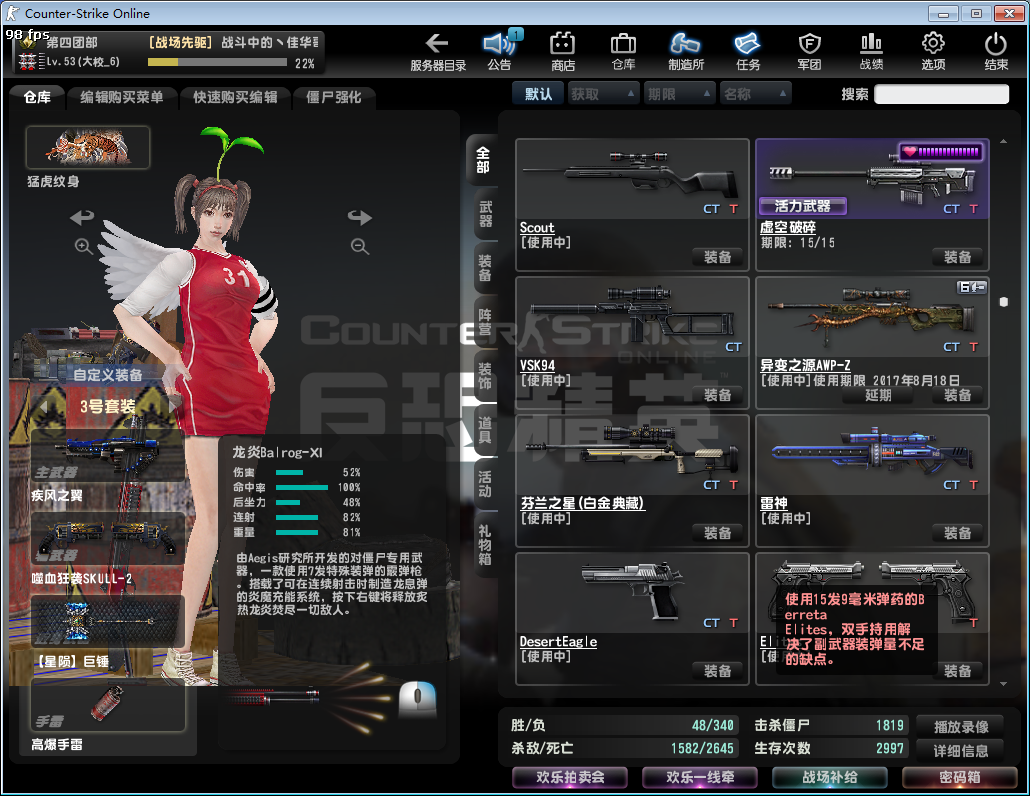The image size is (1030, 796).
Task: Expand the 获取 sort dropdown
Action: (603, 95)
